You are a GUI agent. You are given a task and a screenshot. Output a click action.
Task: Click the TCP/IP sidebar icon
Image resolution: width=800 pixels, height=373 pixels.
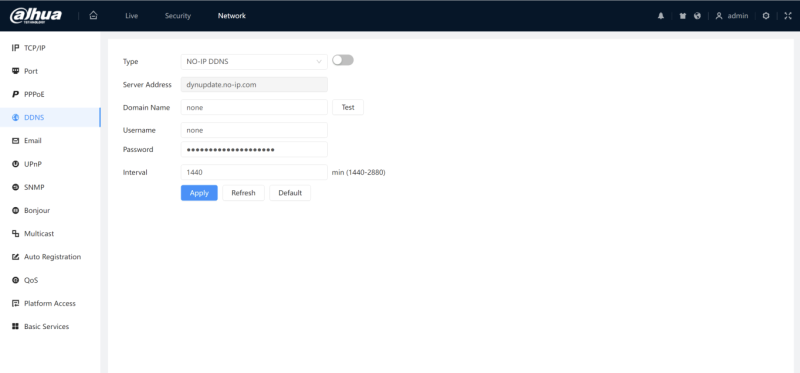pos(15,48)
